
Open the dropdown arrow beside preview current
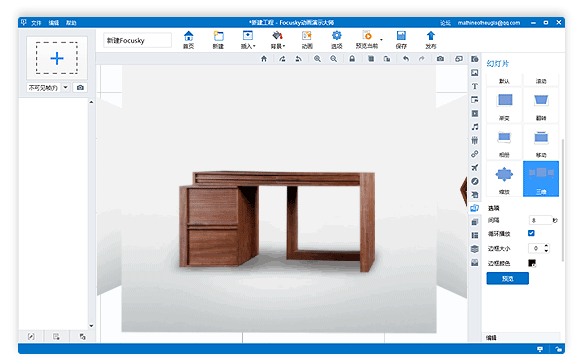[381, 39]
